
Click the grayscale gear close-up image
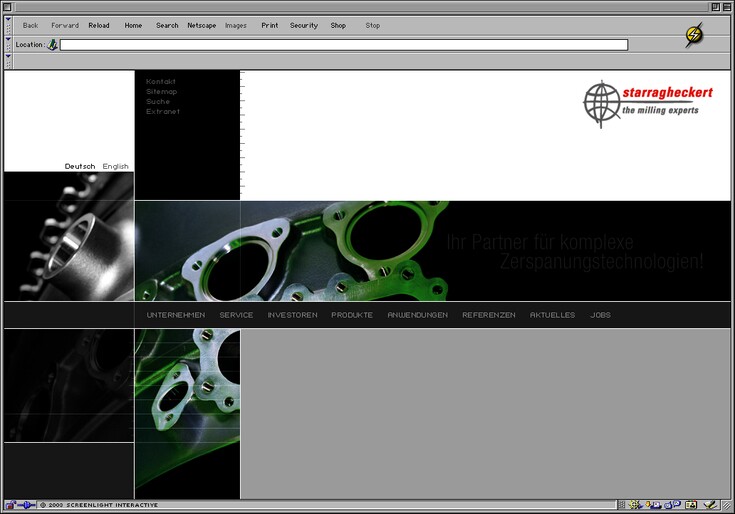(x=69, y=237)
